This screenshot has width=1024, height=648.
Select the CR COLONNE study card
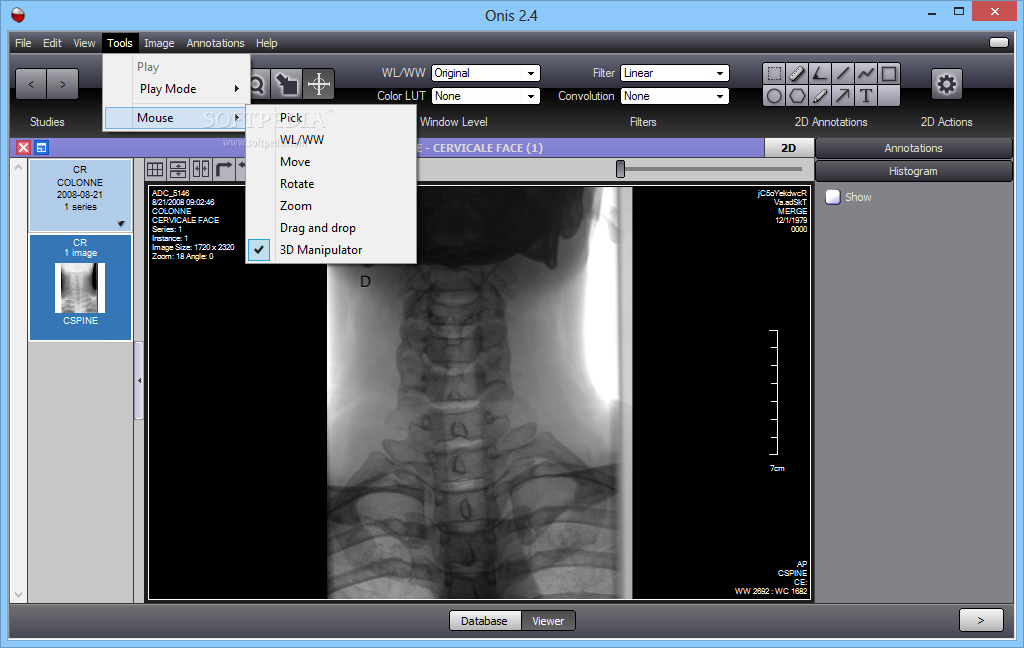point(80,195)
